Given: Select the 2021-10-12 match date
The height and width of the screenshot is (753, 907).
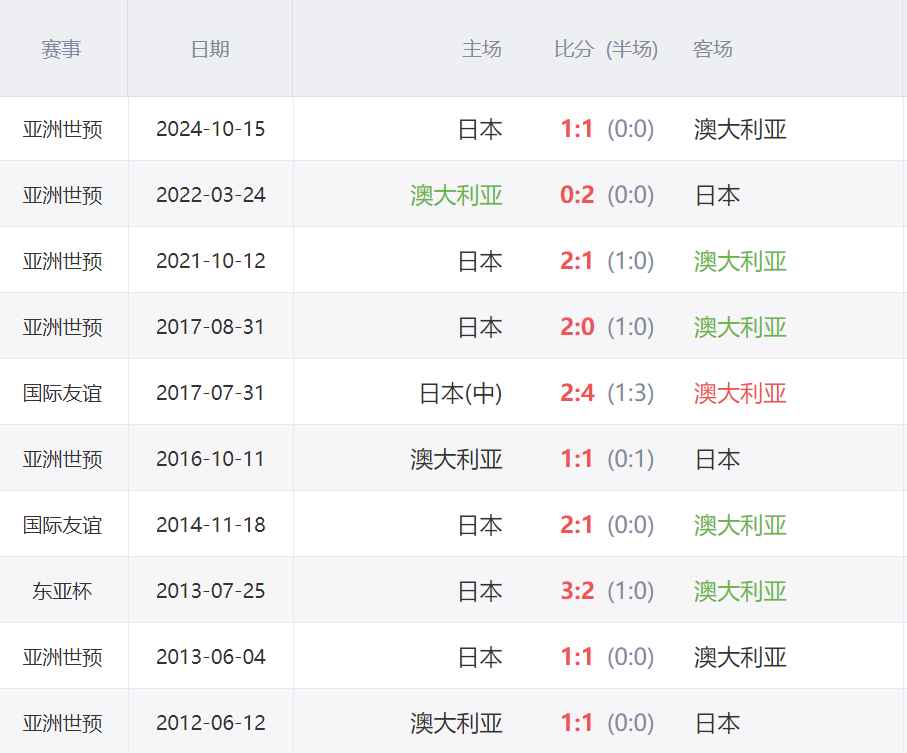Looking at the screenshot, I should coord(211,261).
